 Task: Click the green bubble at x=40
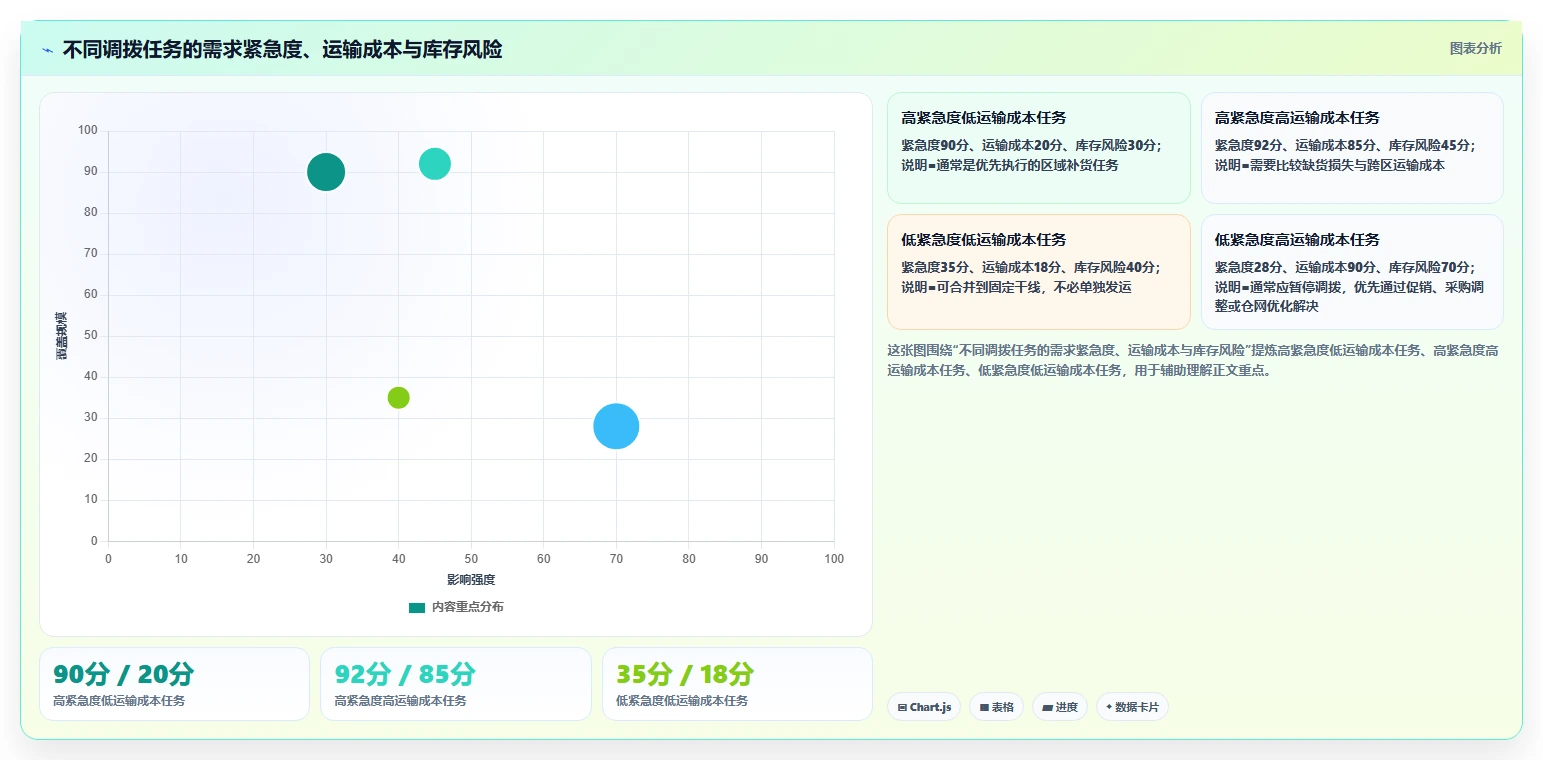coord(399,397)
